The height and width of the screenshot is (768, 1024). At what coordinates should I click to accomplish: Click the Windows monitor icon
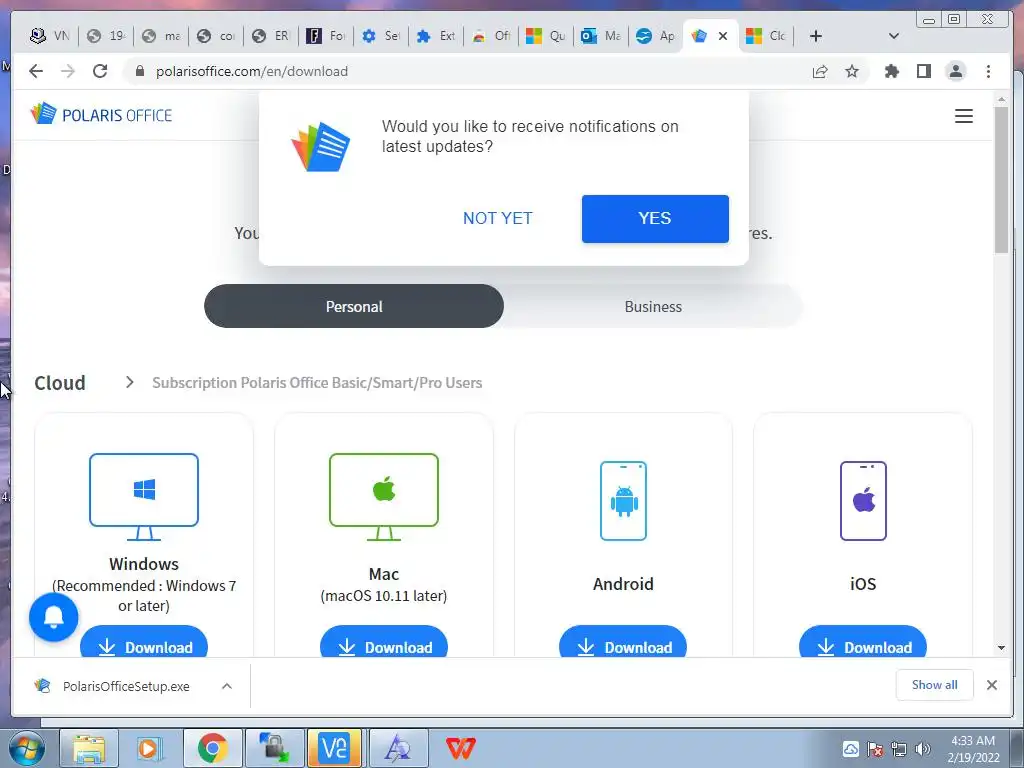tap(144, 496)
